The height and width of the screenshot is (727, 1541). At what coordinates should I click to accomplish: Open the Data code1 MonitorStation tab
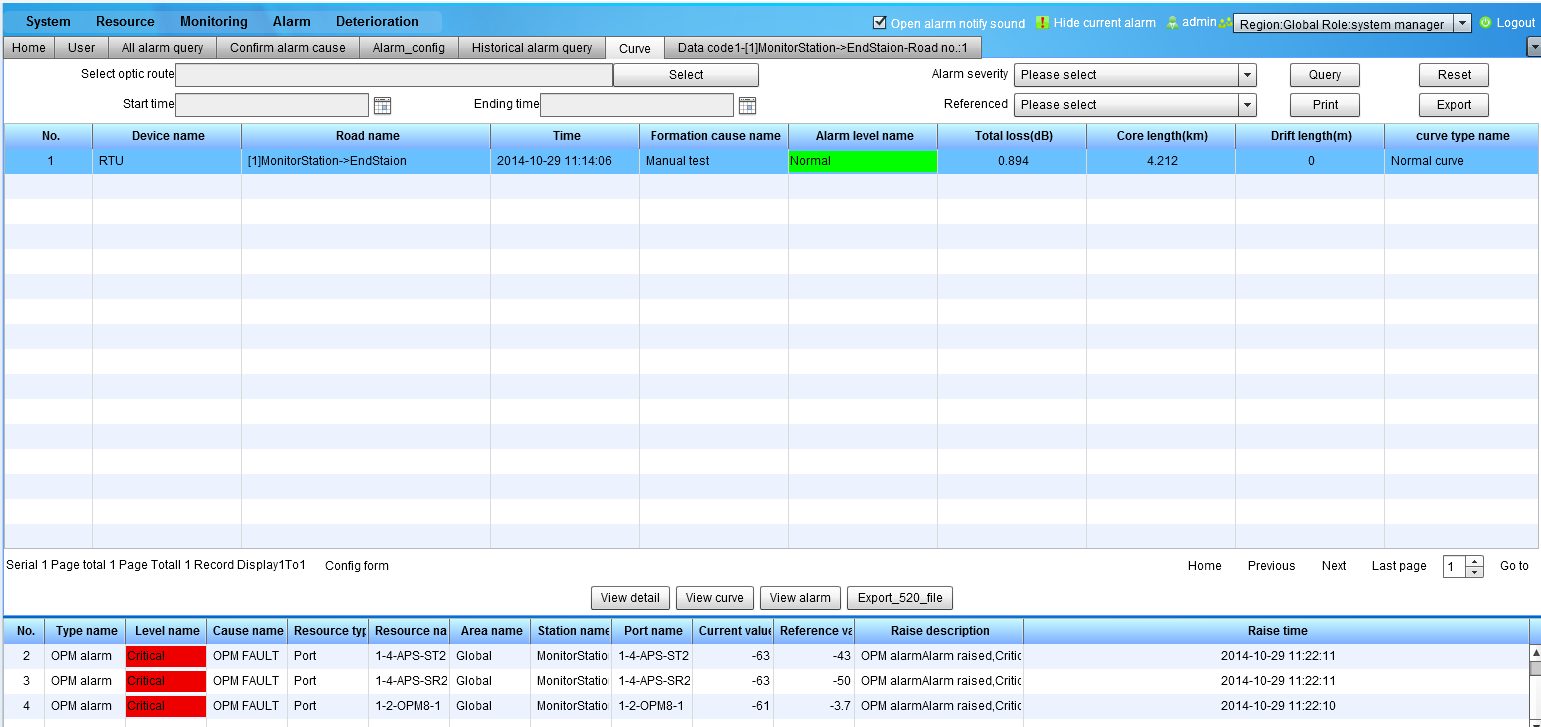[823, 47]
